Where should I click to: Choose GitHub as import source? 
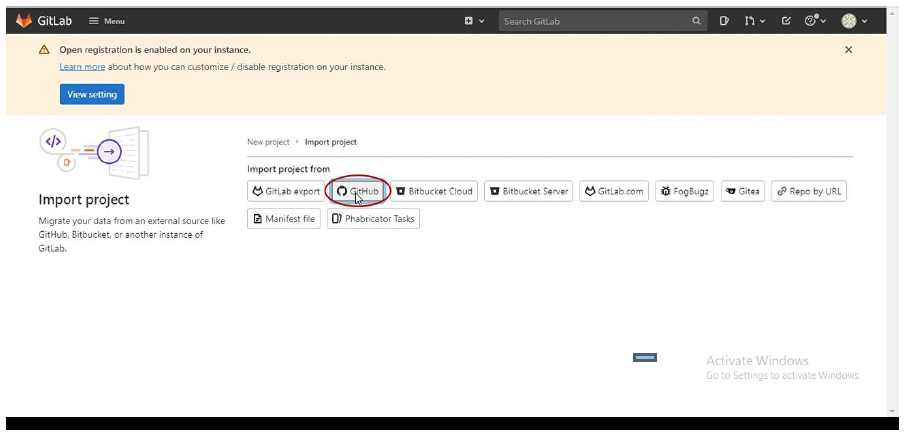click(x=358, y=191)
